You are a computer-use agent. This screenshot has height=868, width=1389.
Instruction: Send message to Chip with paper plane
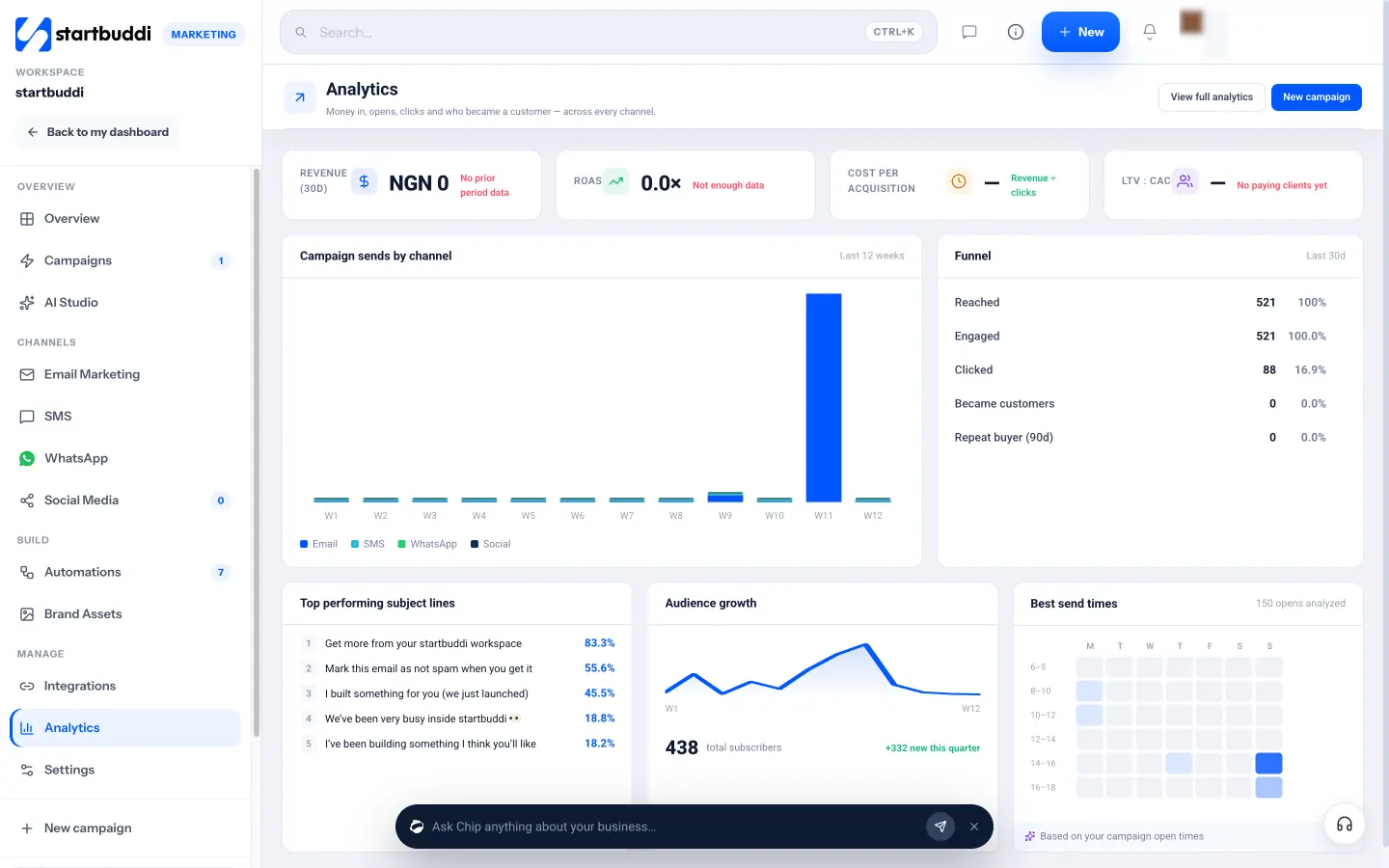pyautogui.click(x=940, y=827)
